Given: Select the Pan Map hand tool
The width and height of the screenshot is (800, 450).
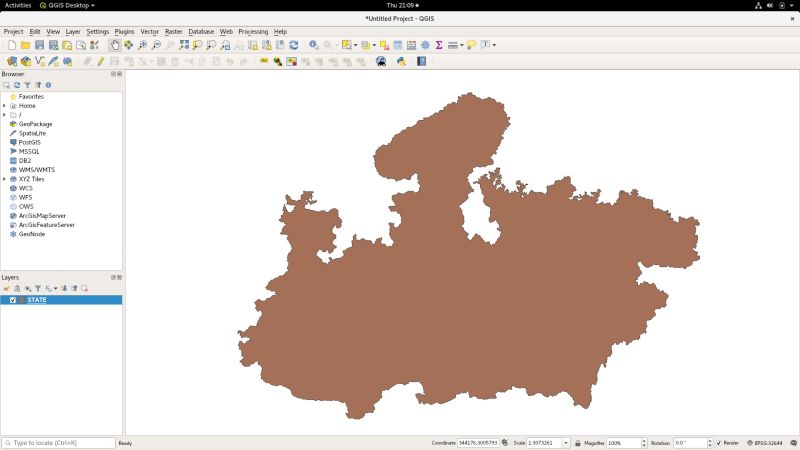Looking at the screenshot, I should click(115, 45).
